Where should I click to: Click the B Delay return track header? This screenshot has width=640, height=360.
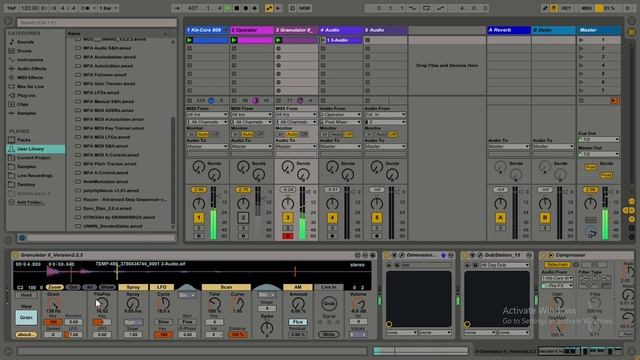(x=553, y=30)
